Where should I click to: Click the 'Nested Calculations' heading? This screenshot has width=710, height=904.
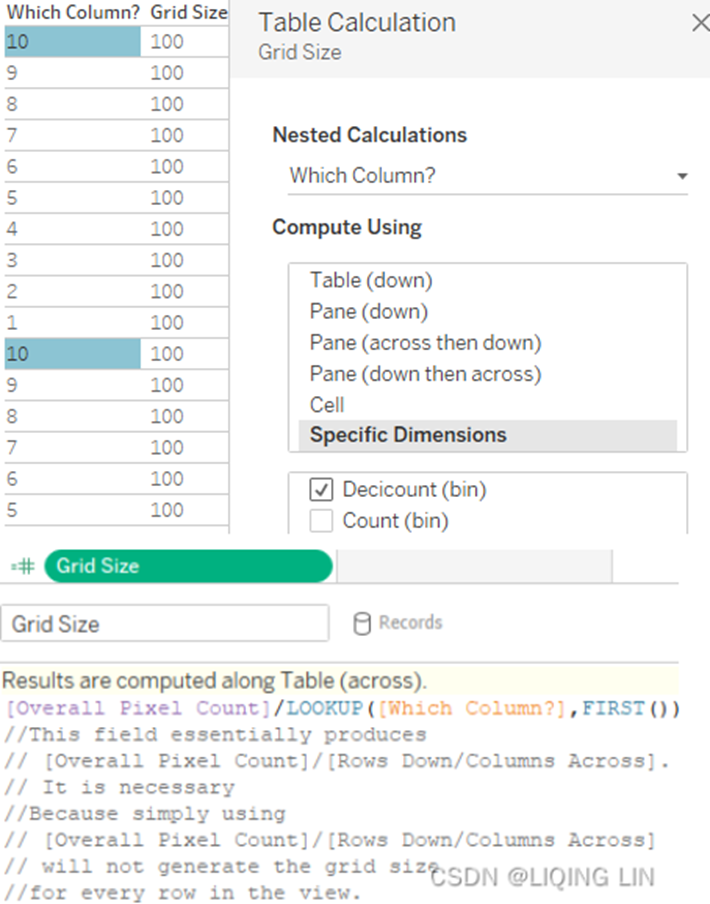click(x=369, y=135)
